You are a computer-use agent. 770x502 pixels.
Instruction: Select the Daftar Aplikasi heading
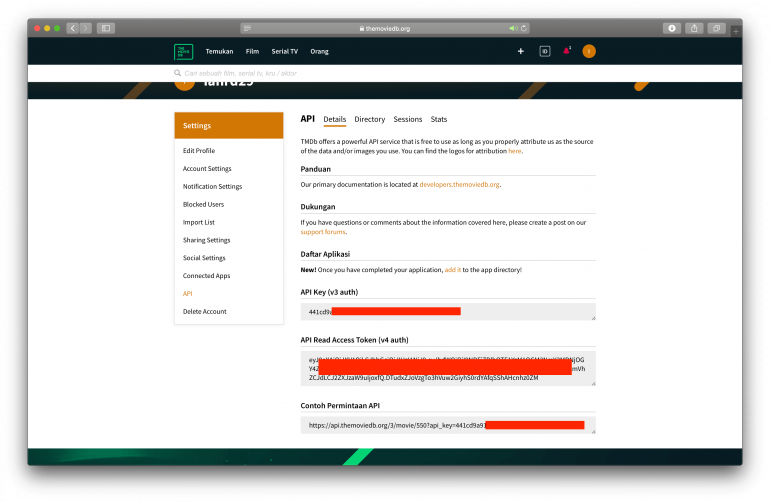coord(325,254)
